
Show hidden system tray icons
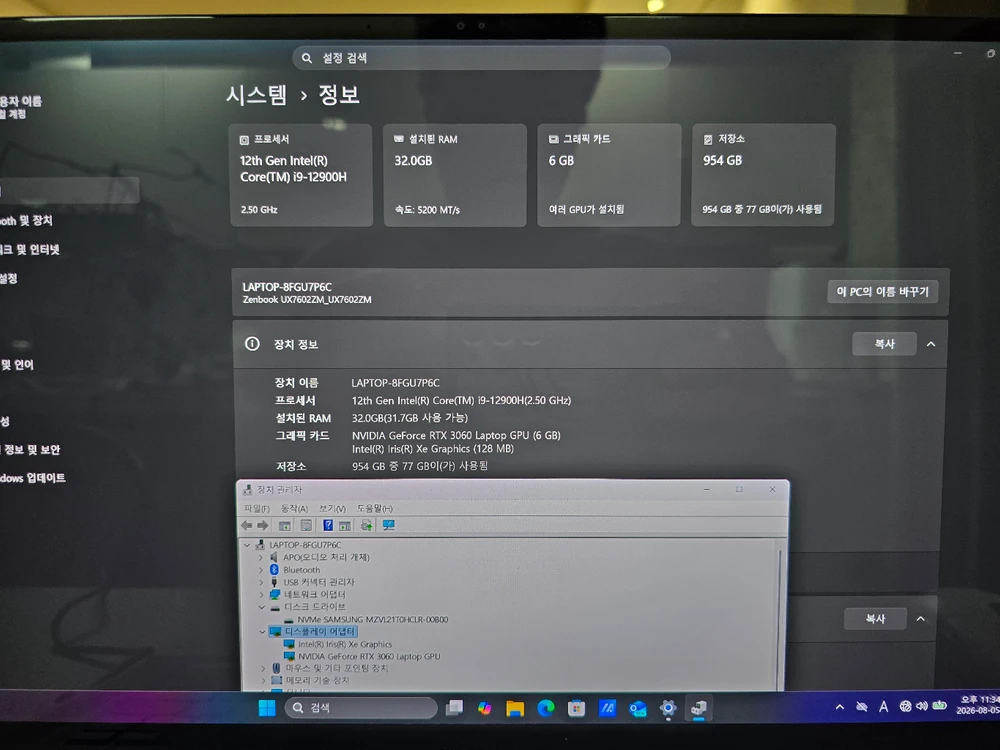pos(840,707)
